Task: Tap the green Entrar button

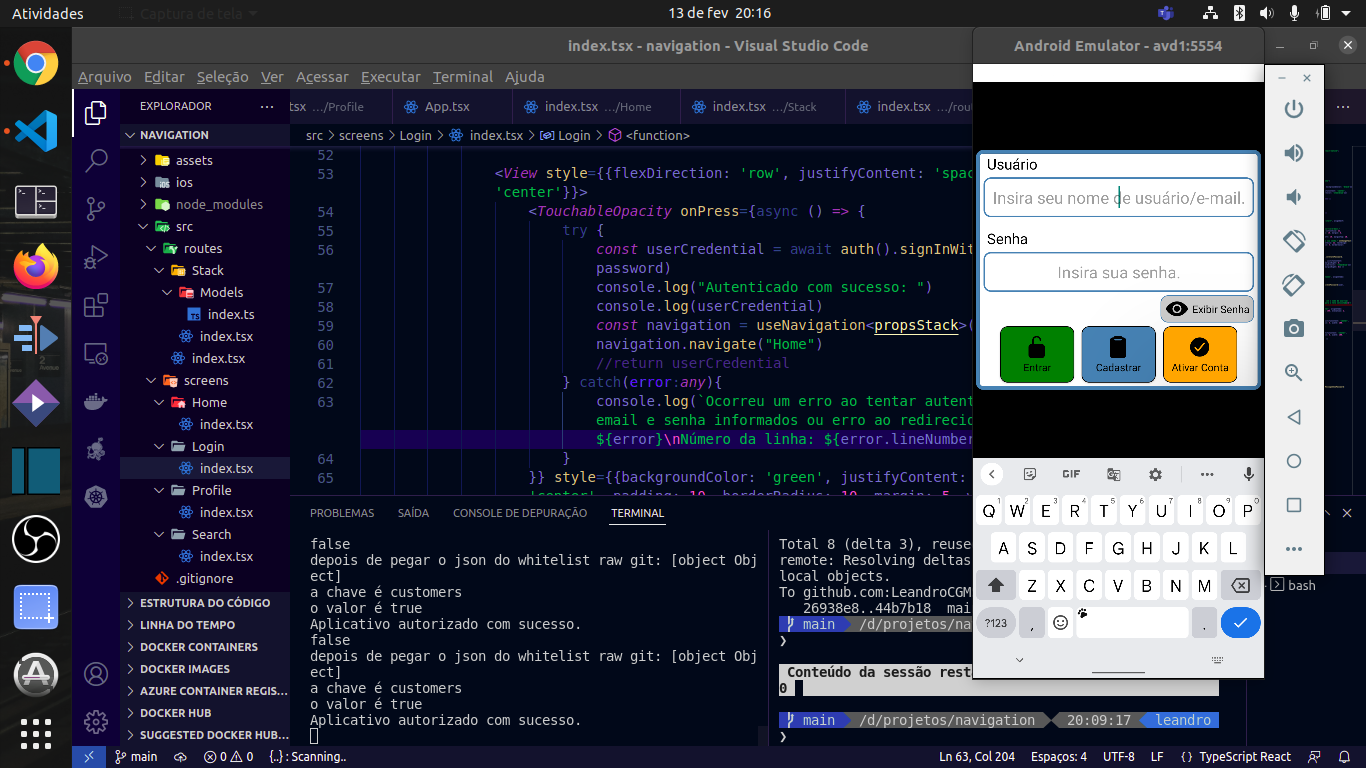Action: click(1037, 354)
